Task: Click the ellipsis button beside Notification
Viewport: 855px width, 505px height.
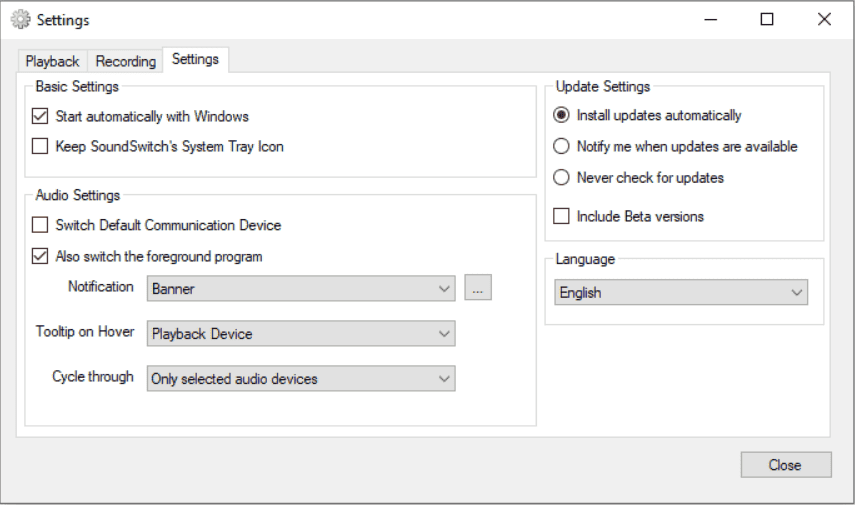Action: (478, 289)
